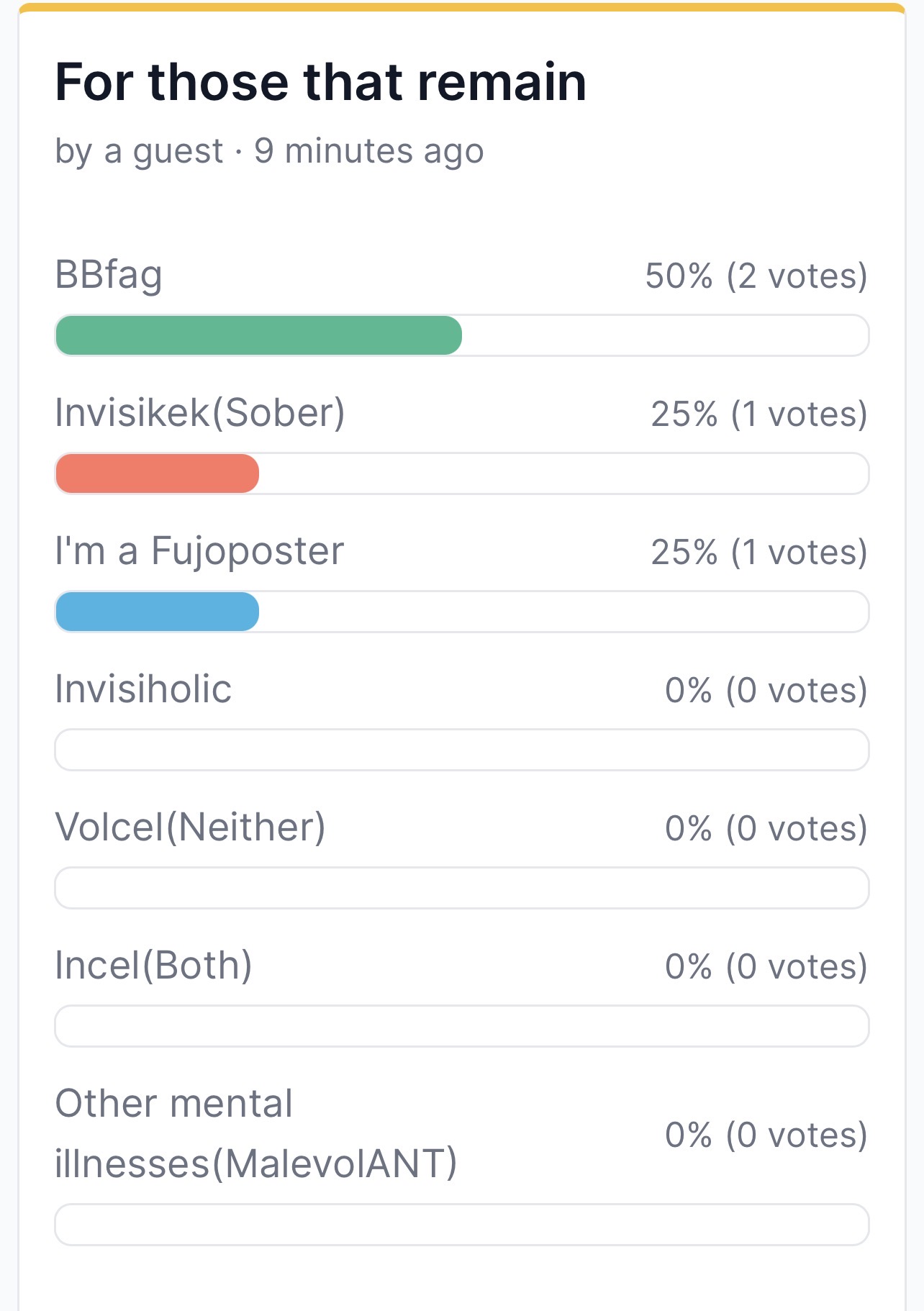Image resolution: width=924 pixels, height=1311 pixels.
Task: Click the empty bar under Other mental illnesses
Action: point(461,1225)
